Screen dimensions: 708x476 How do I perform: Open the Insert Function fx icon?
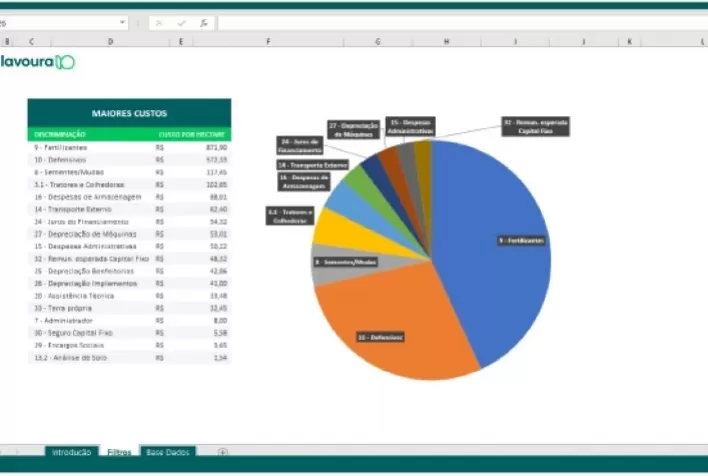(x=204, y=23)
